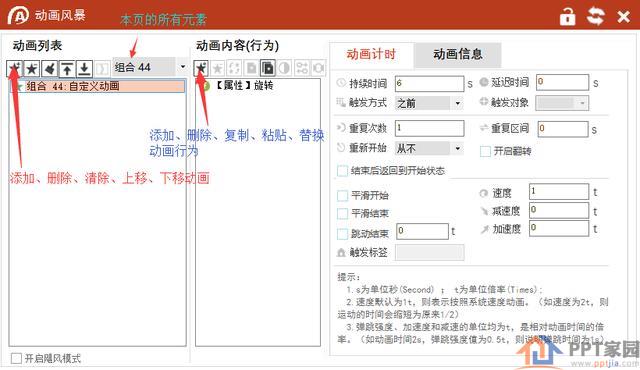Add a new animation behavior

[x=201, y=68]
